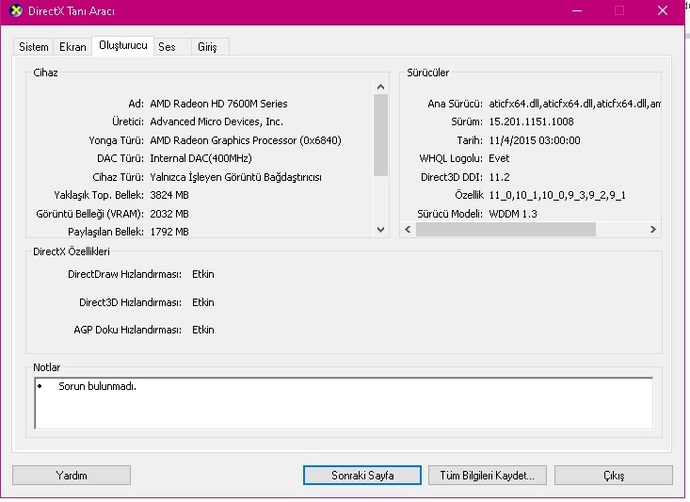Viewport: 690px width, 502px height.
Task: Click the 3824 MB total memory value
Action: [x=169, y=195]
